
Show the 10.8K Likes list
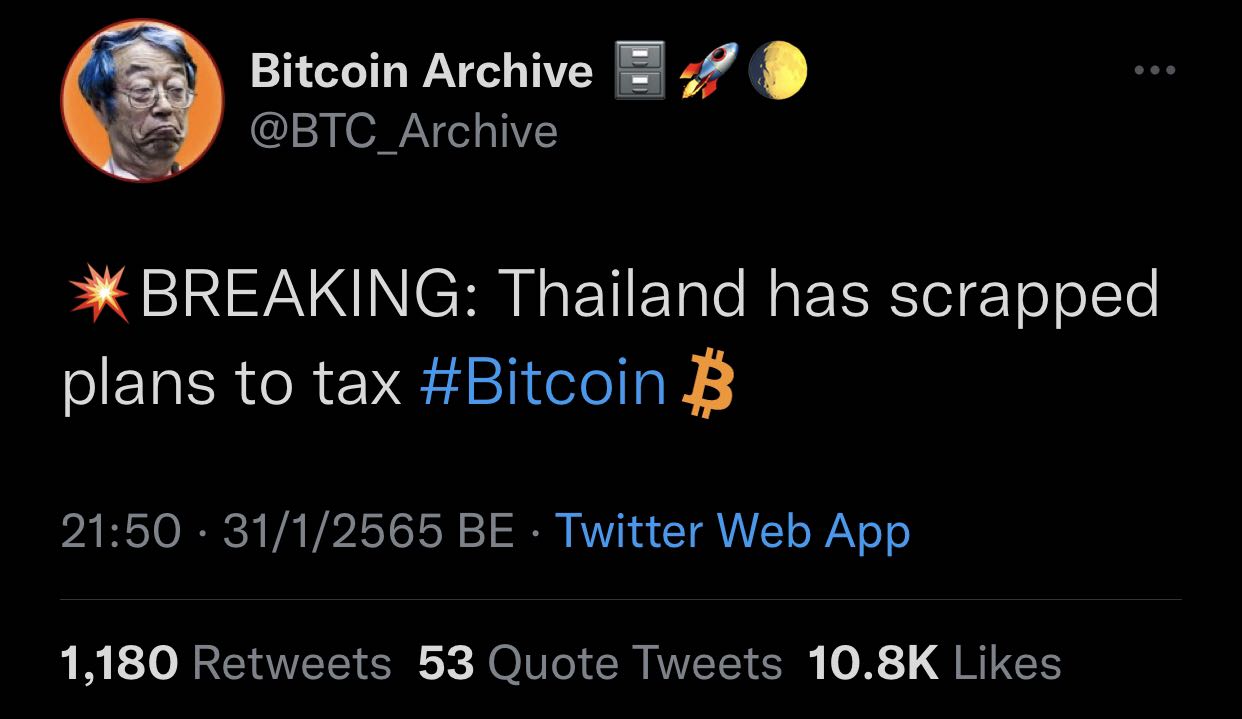click(934, 662)
